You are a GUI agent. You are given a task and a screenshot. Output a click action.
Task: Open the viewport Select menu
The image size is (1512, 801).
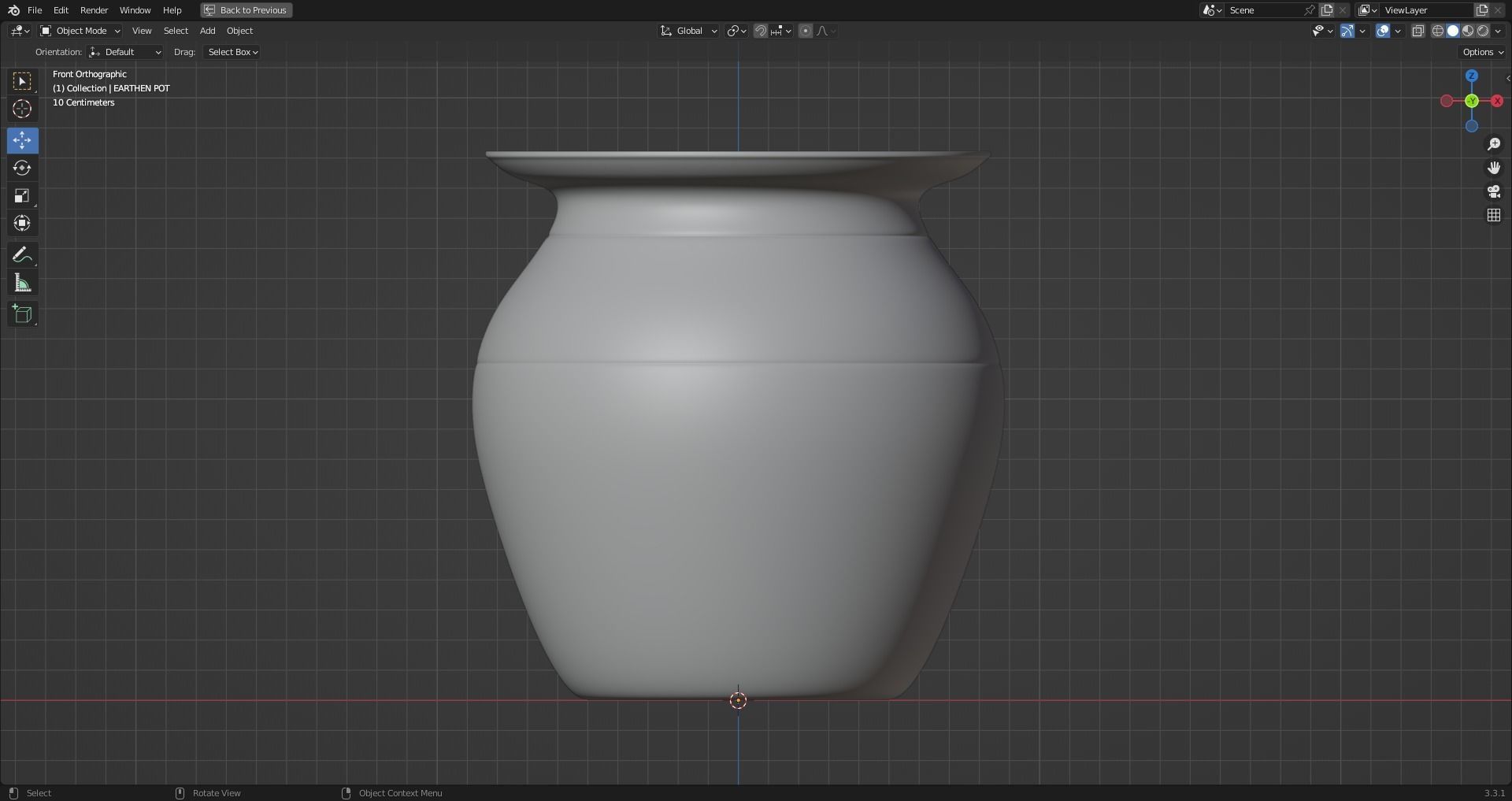point(176,31)
